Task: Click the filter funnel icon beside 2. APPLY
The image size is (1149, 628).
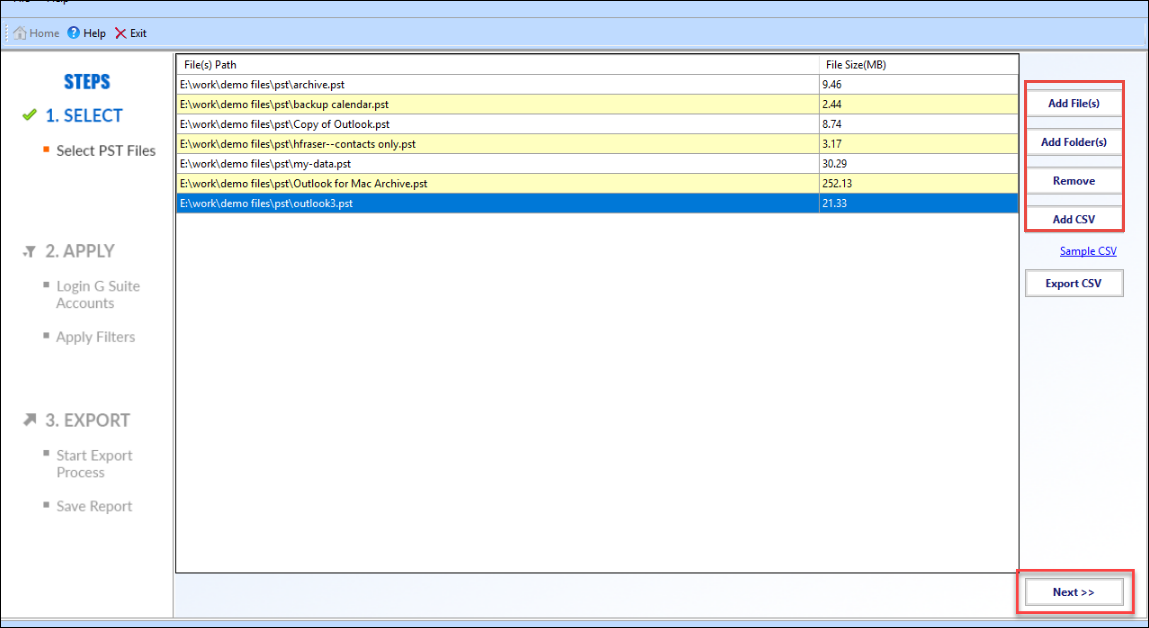Action: [29, 251]
